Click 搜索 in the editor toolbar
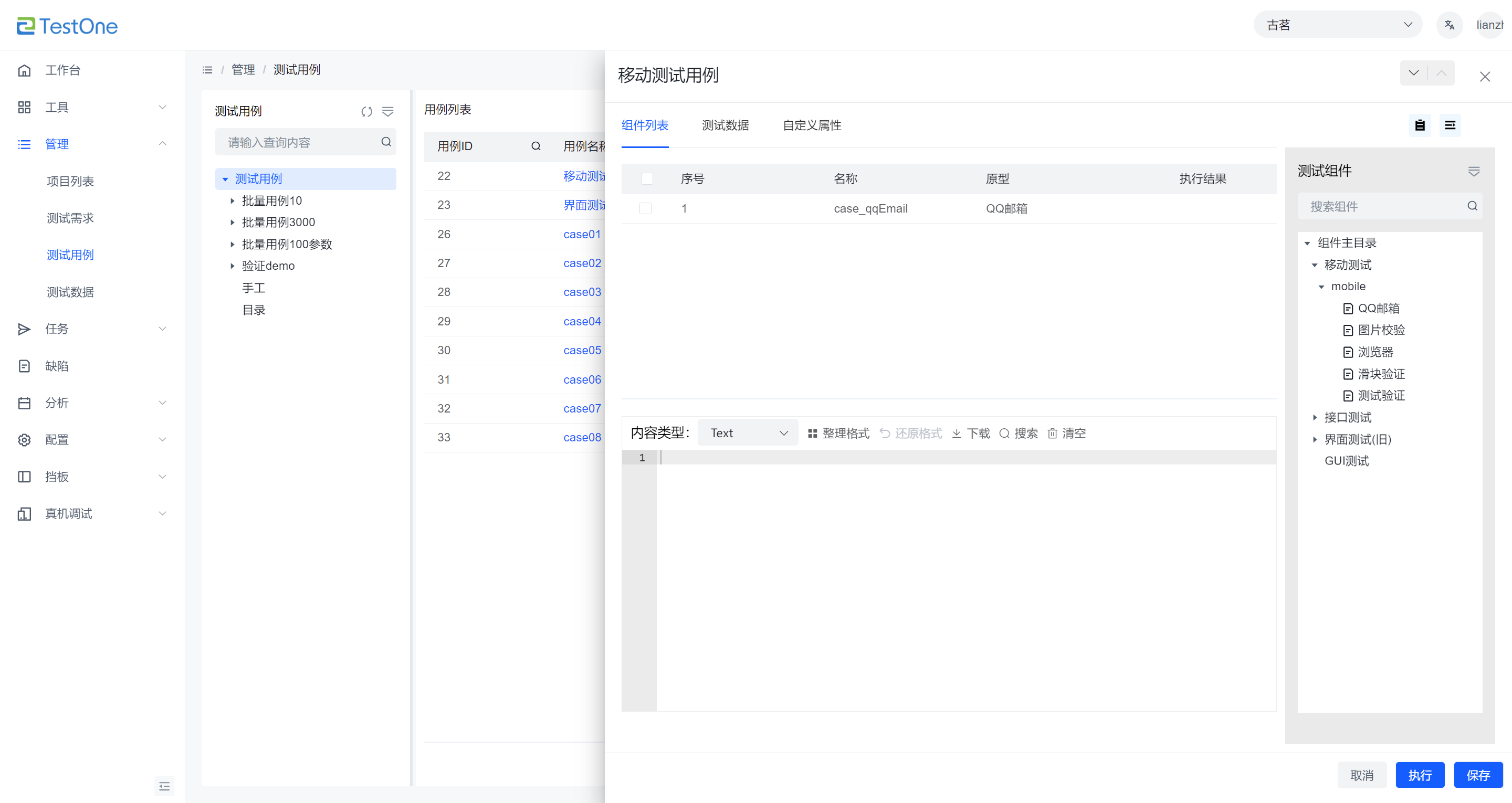This screenshot has height=803, width=1512. 1018,433
